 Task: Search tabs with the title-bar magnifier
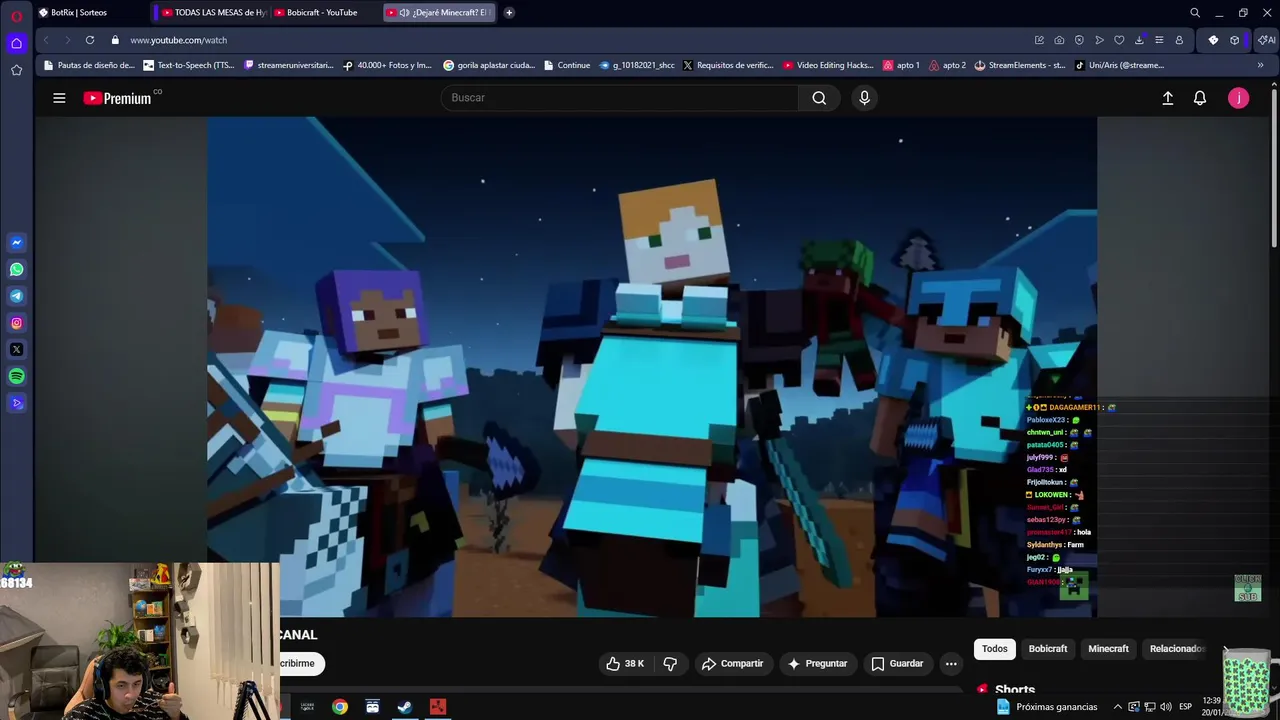pos(1194,13)
